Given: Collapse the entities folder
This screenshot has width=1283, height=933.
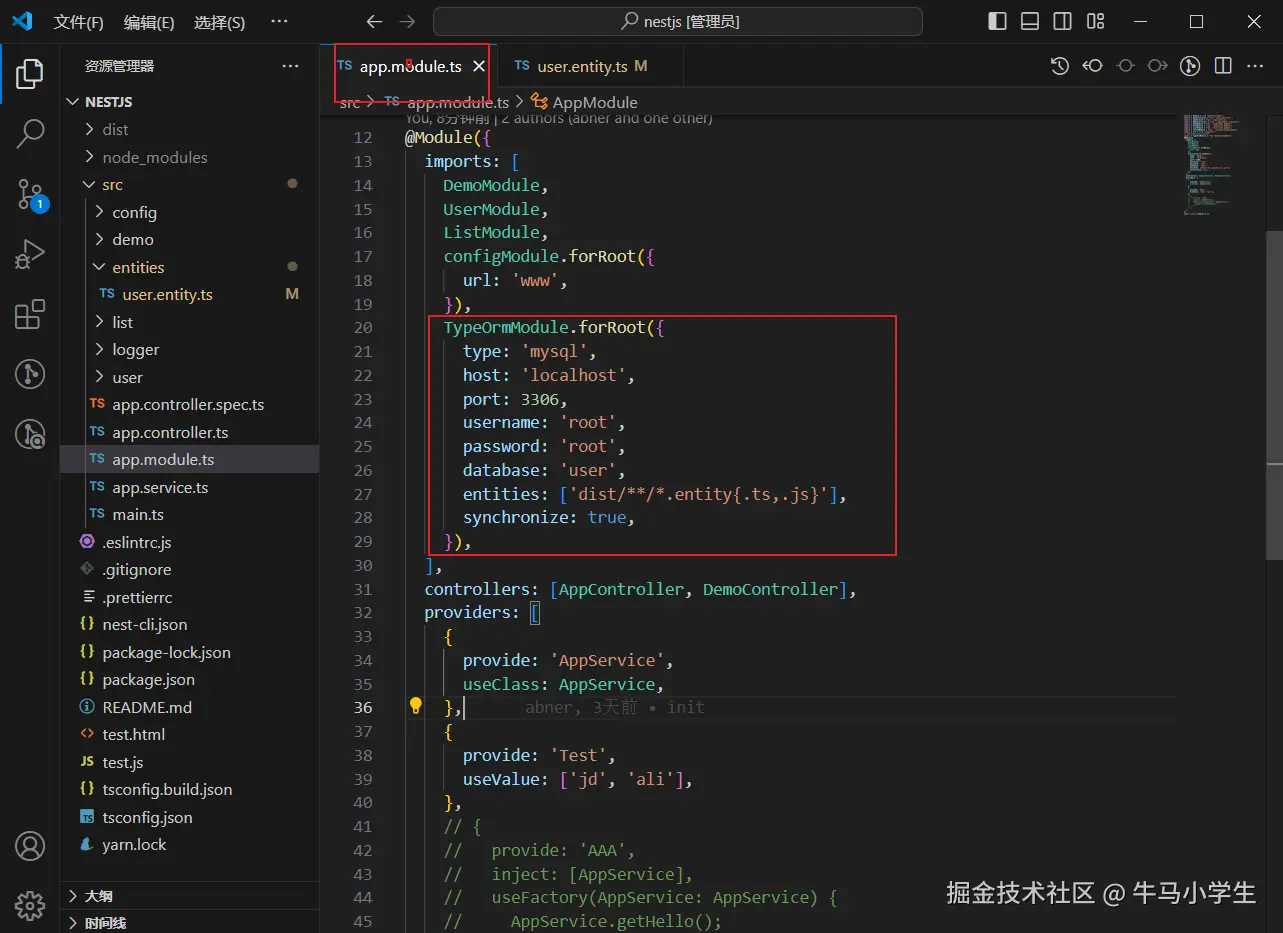Looking at the screenshot, I should (137, 267).
